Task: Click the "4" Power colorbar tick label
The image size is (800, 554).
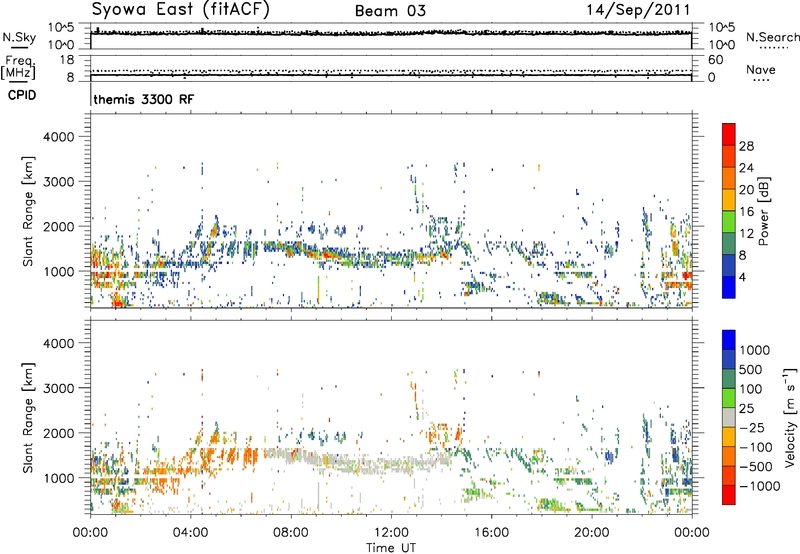Action: click(743, 278)
